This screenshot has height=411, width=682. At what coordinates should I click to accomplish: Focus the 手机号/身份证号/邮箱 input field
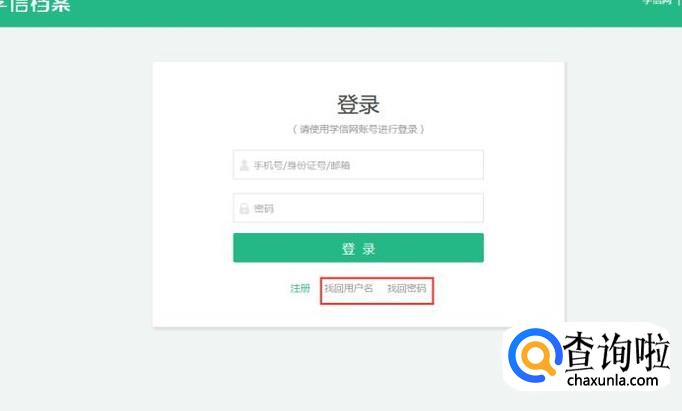pos(358,165)
